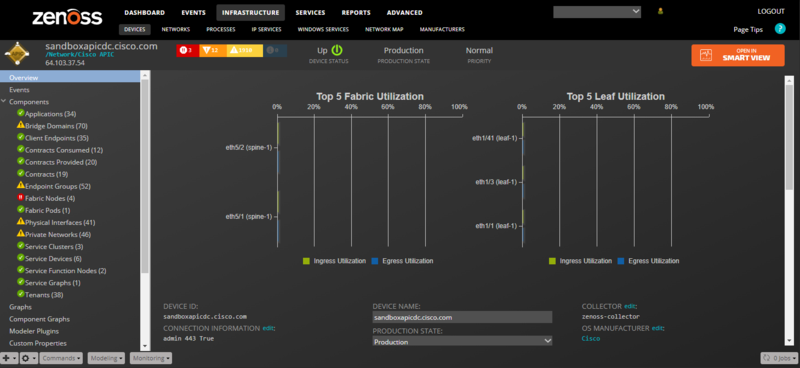This screenshot has width=800, height=368.
Task: Open the Services menu
Action: pos(310,13)
